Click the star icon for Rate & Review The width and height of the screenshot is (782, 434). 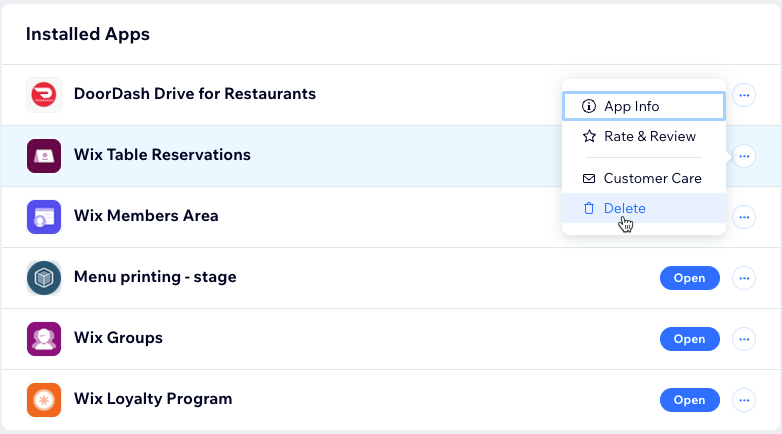pos(589,136)
